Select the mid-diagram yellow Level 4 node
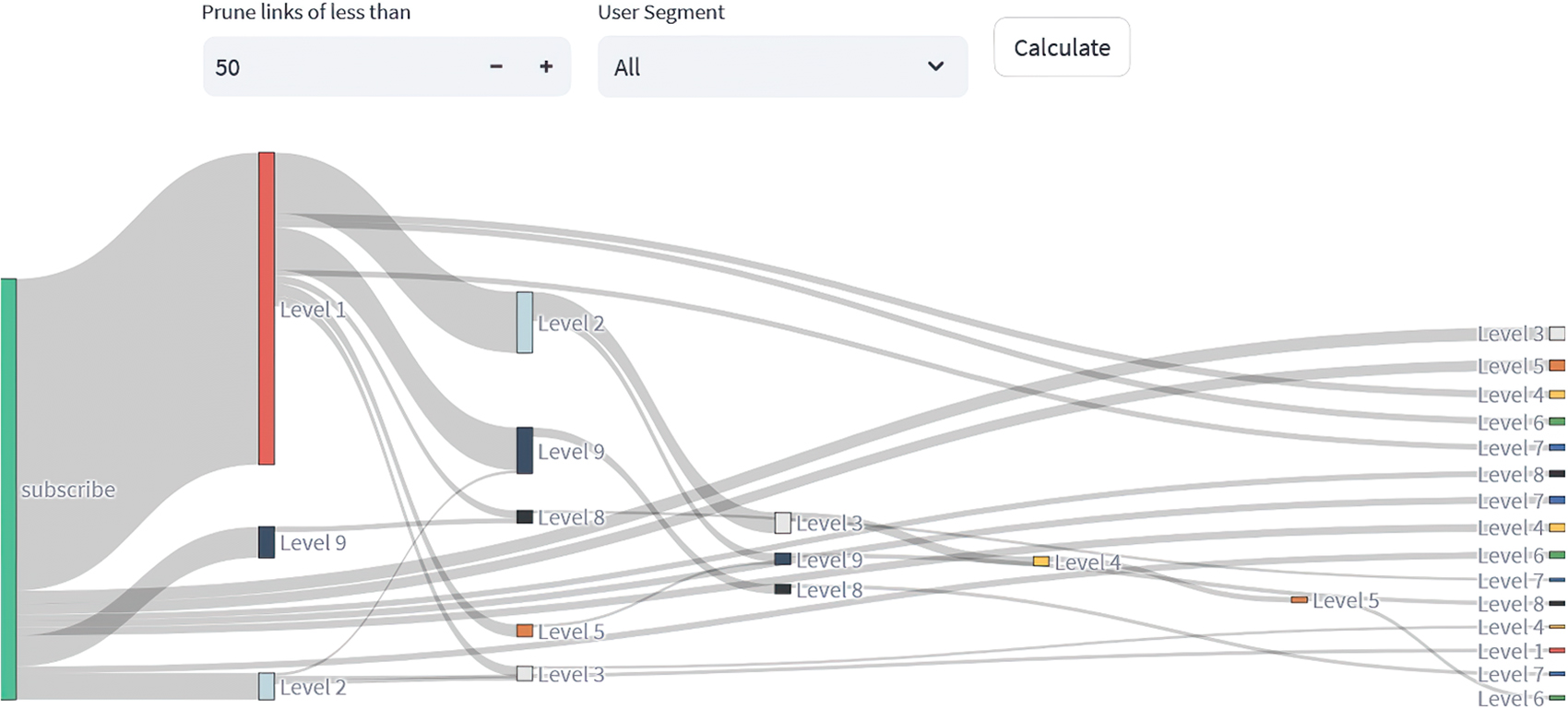 click(x=1041, y=561)
